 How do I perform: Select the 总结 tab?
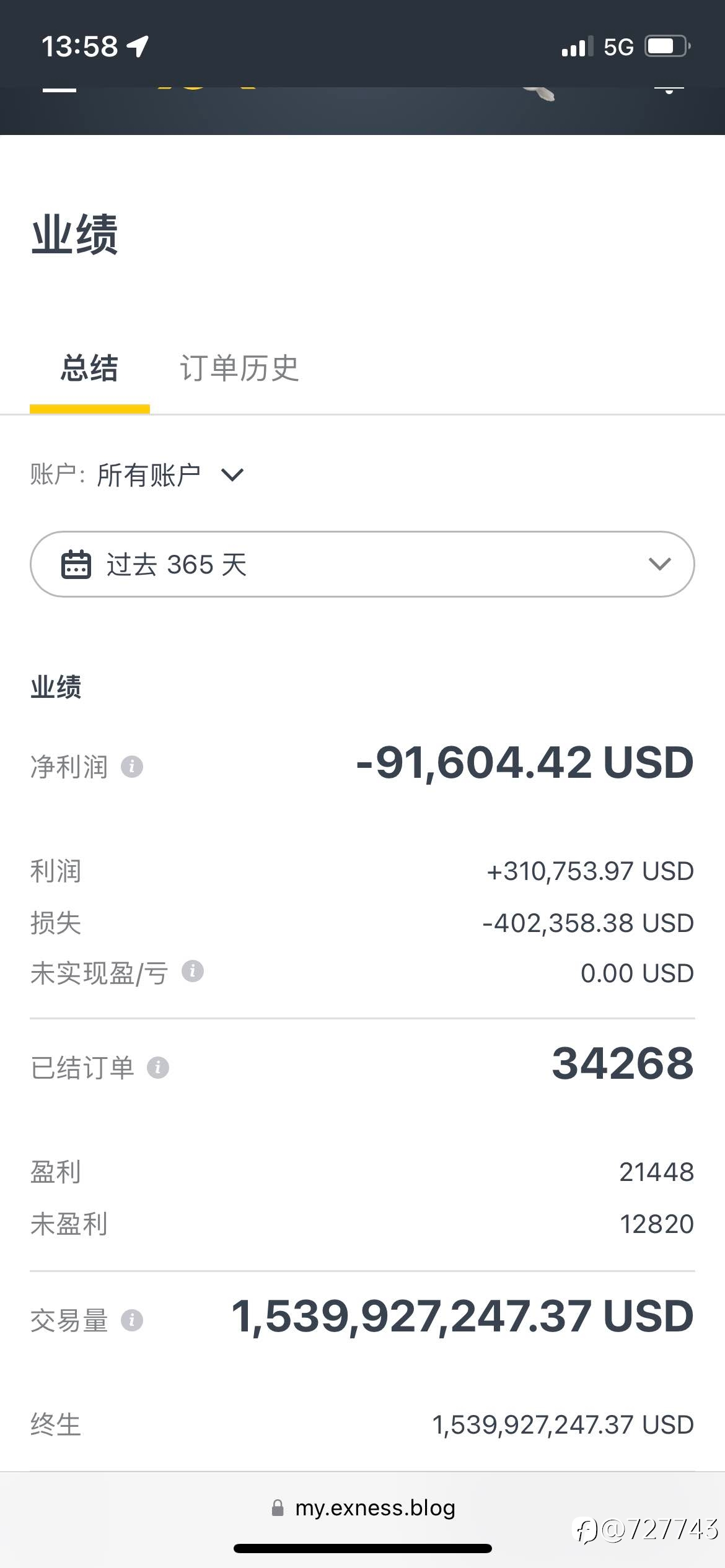[89, 368]
